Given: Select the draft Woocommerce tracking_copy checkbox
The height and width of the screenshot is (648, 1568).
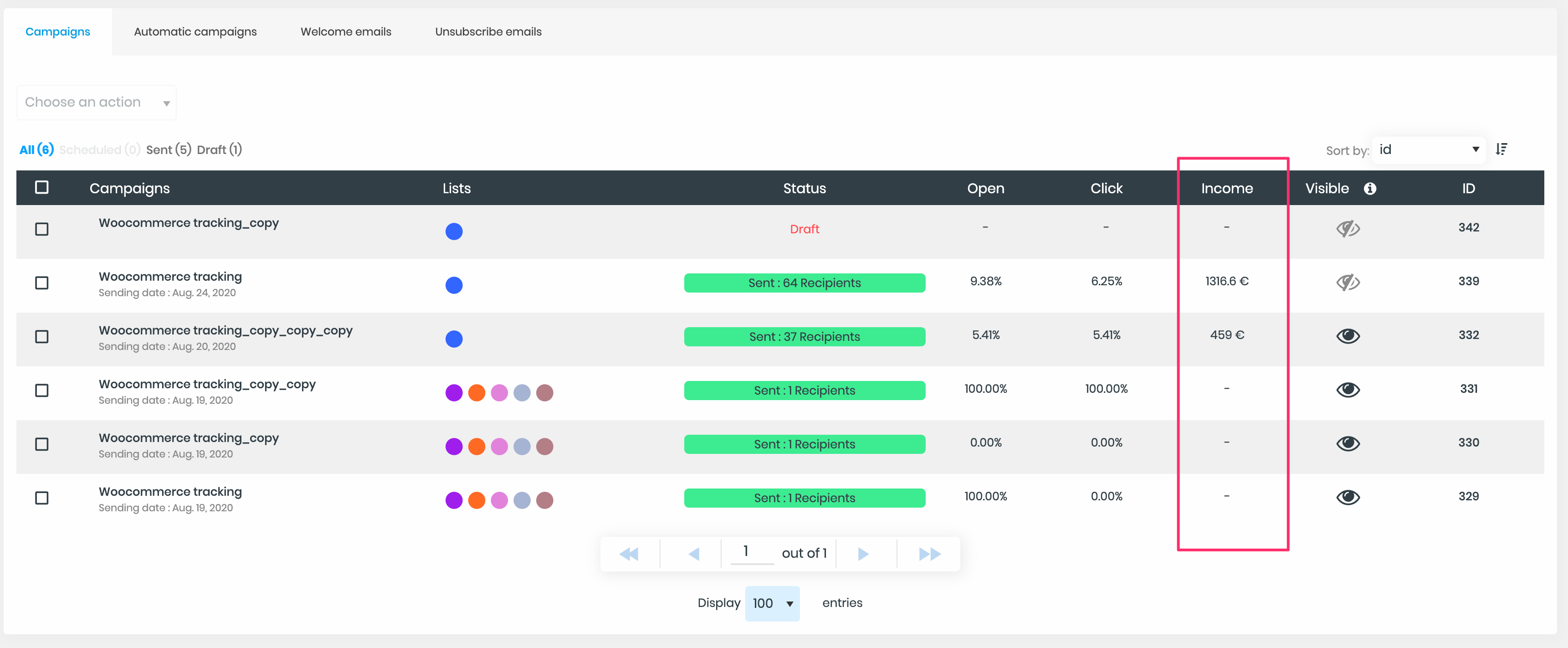Looking at the screenshot, I should (x=42, y=229).
